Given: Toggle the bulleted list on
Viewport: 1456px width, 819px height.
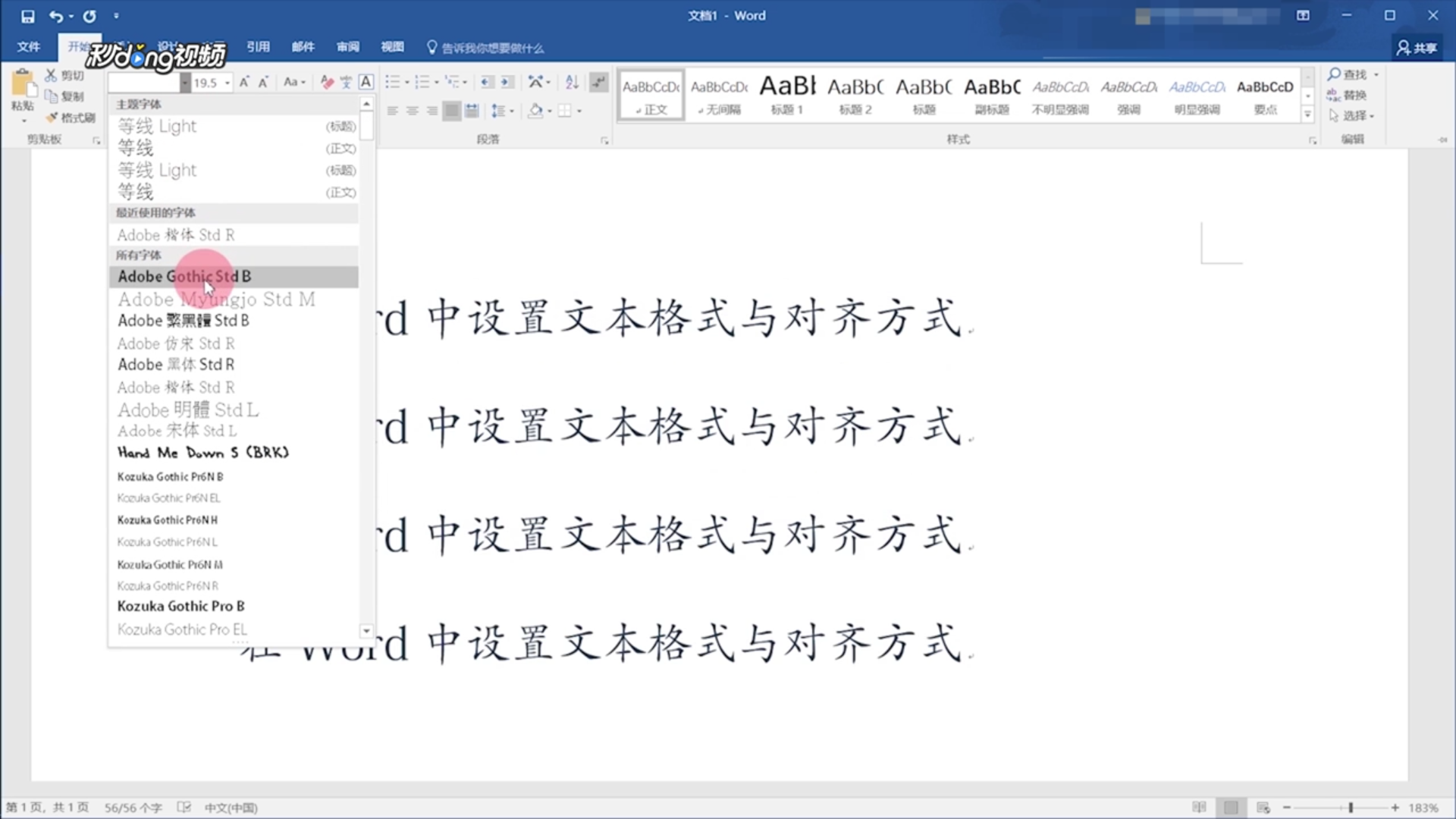Looking at the screenshot, I should (x=391, y=82).
